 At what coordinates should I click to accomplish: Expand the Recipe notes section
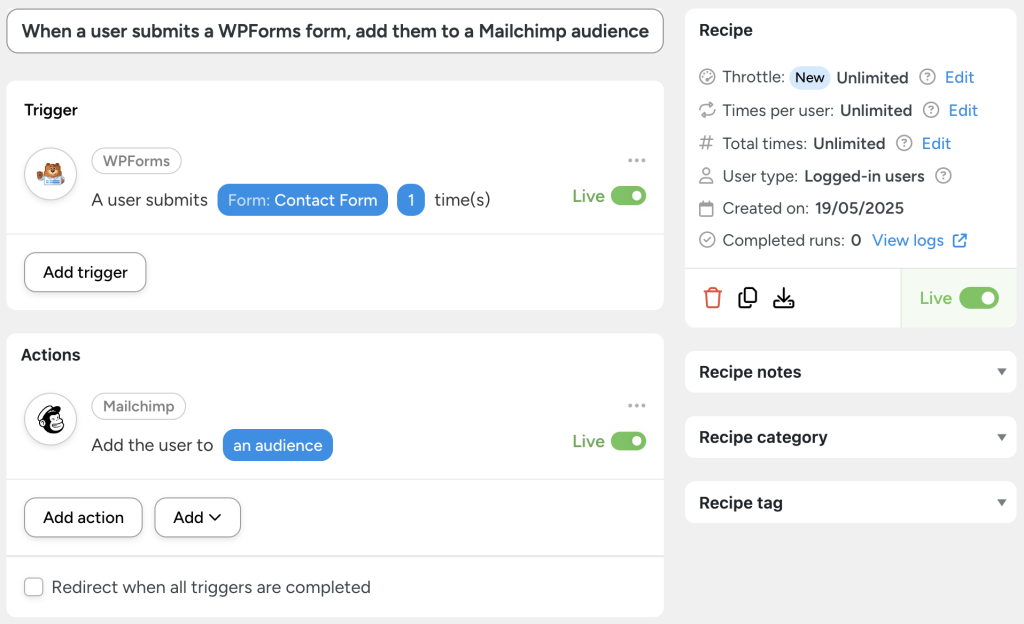(x=1001, y=371)
